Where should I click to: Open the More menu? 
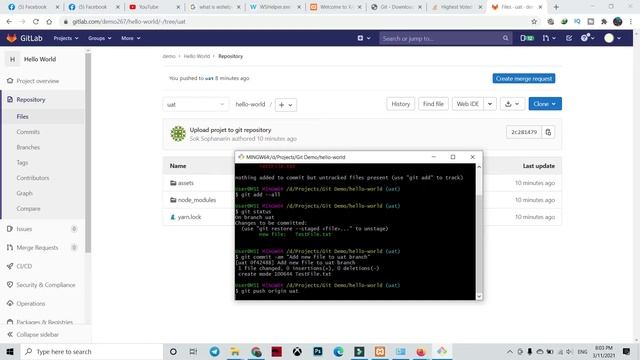click(130, 38)
